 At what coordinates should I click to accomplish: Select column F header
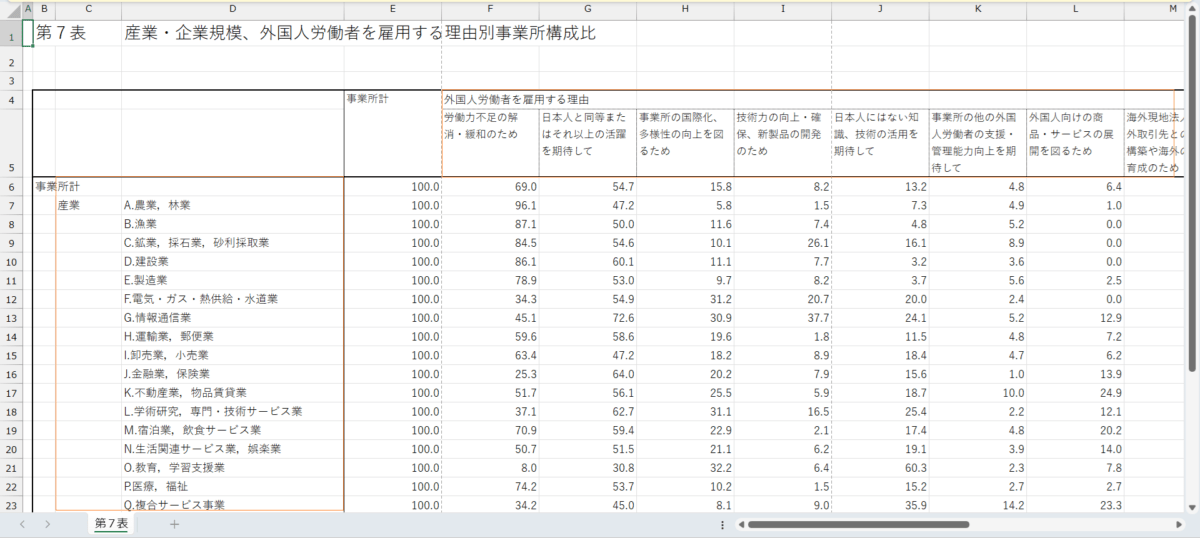pyautogui.click(x=490, y=9)
